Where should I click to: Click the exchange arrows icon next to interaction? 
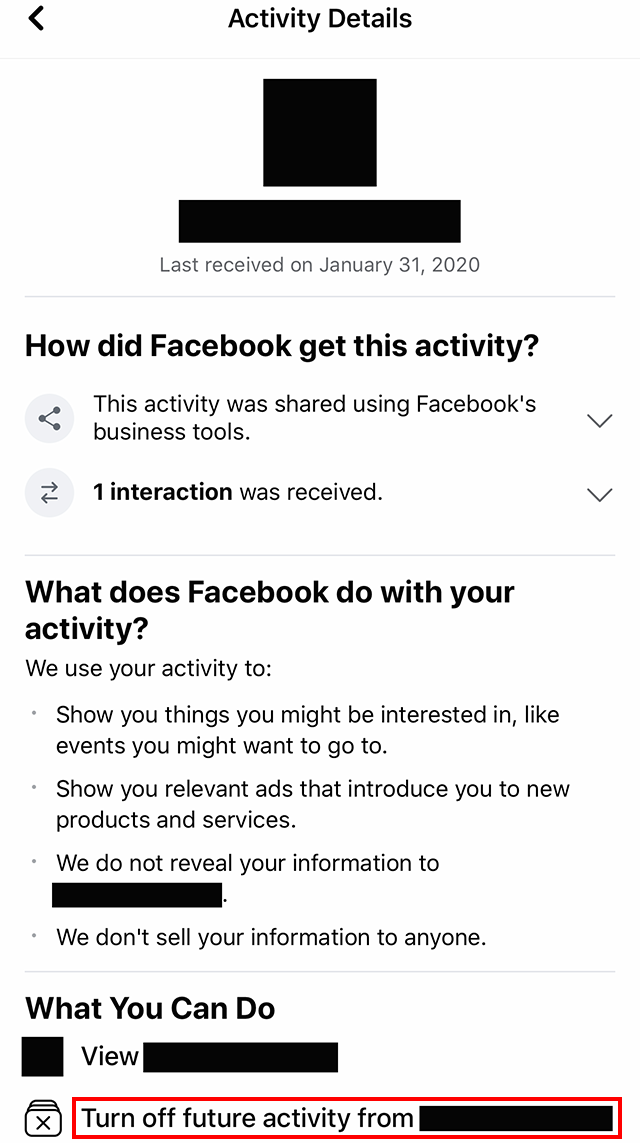(x=49, y=492)
